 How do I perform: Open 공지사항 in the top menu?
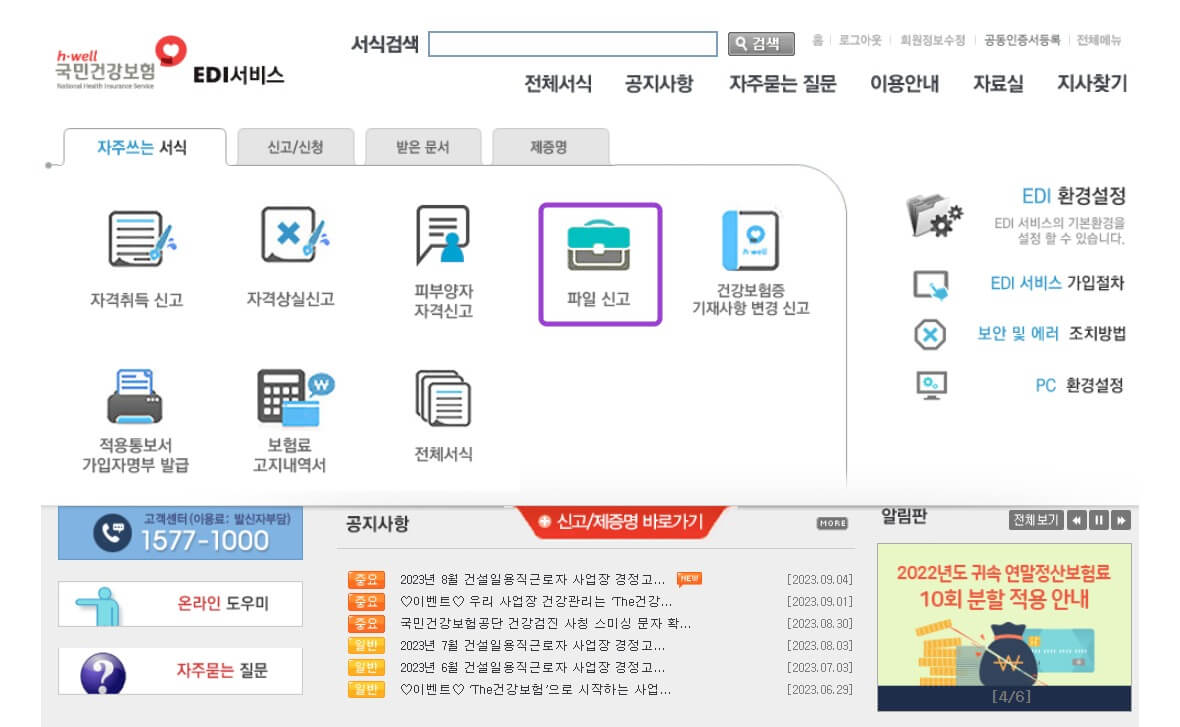[x=658, y=84]
